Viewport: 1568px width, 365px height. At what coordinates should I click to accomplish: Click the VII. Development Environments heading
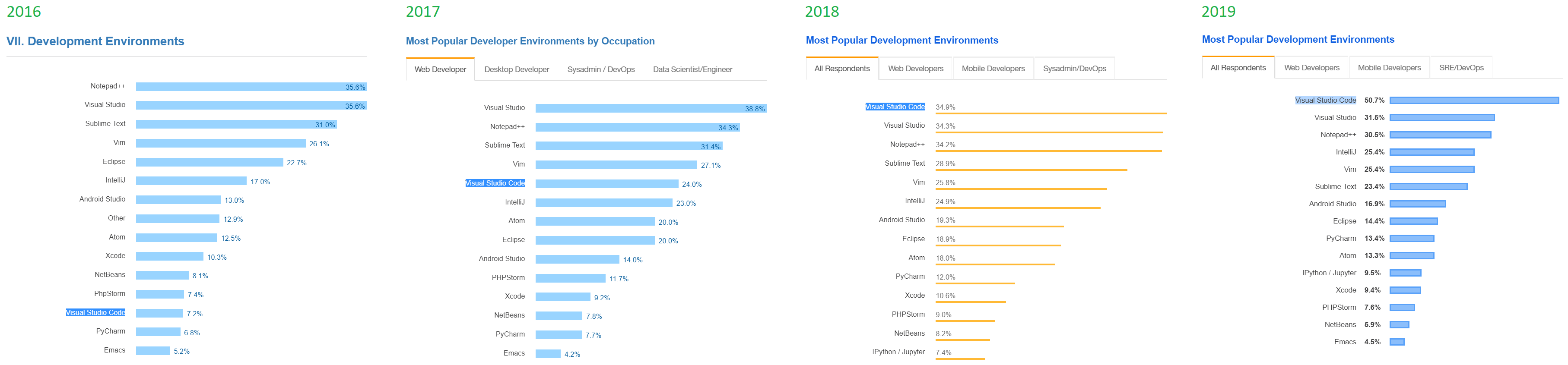[95, 41]
